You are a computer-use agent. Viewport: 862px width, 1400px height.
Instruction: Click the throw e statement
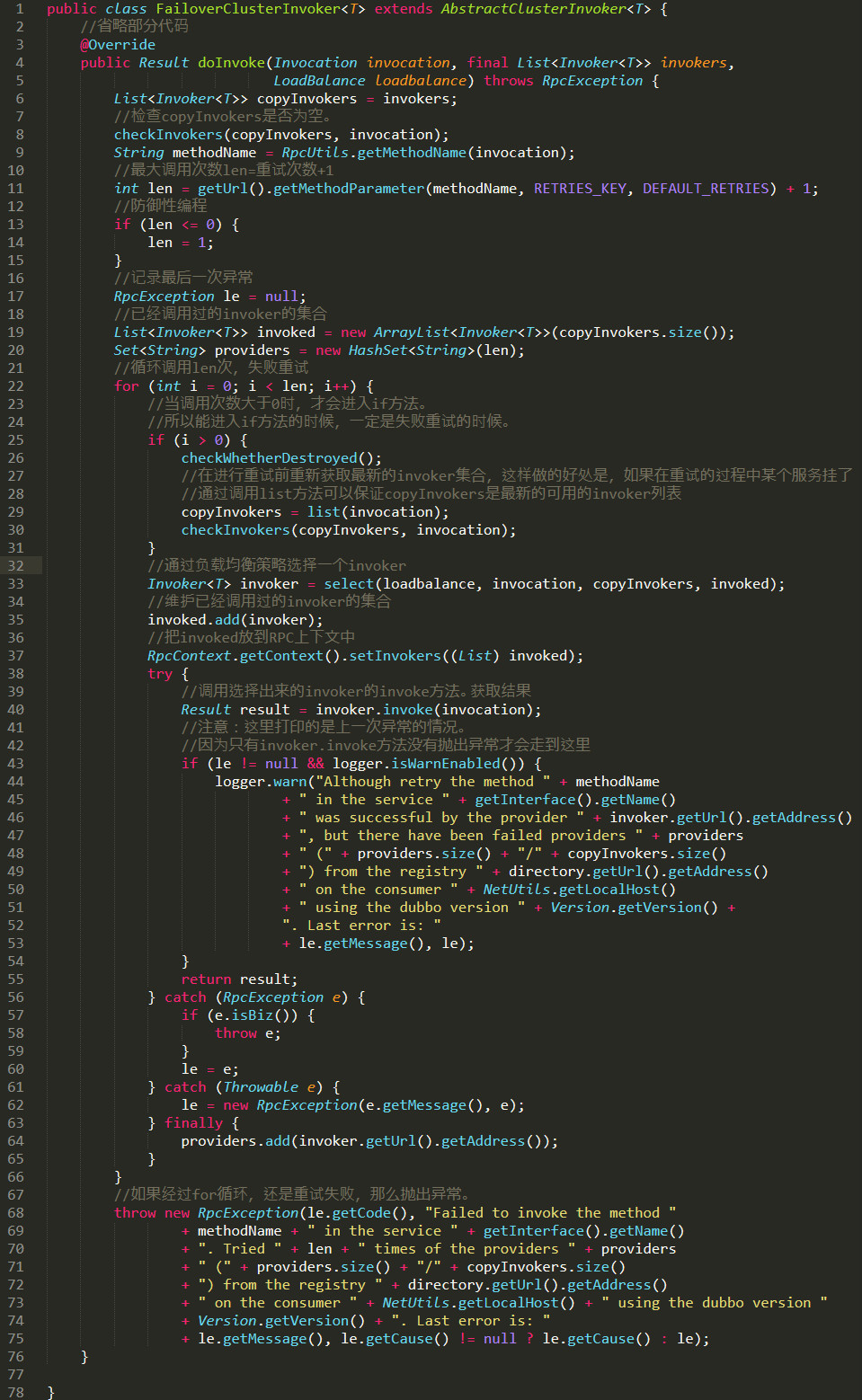(x=248, y=1033)
